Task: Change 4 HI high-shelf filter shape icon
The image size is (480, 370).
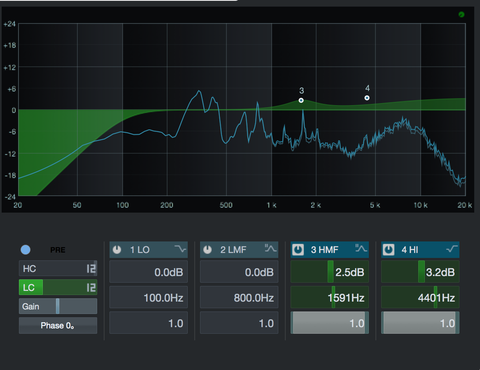Action: pos(452,249)
